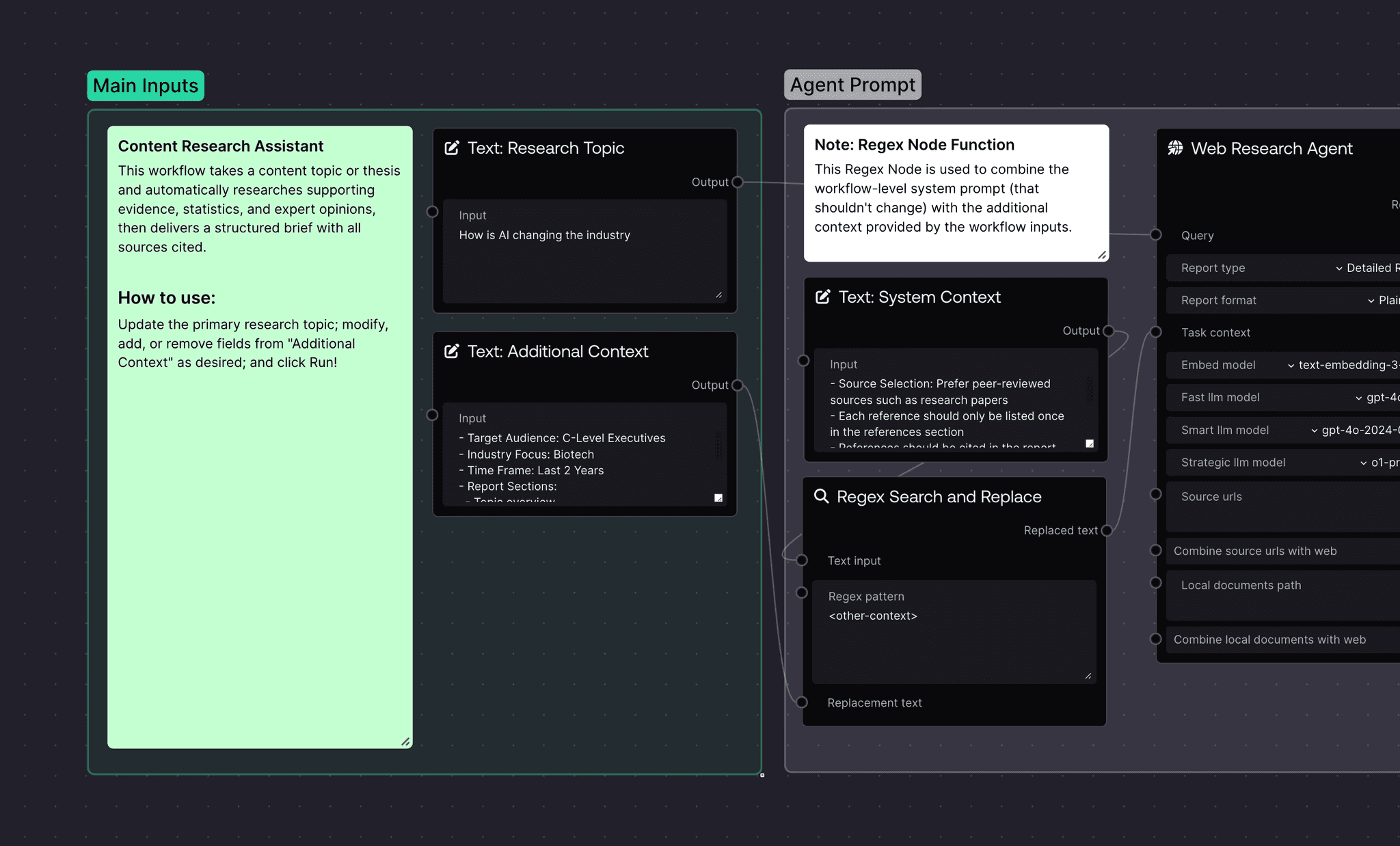Click the Research Topic Output port

[737, 182]
